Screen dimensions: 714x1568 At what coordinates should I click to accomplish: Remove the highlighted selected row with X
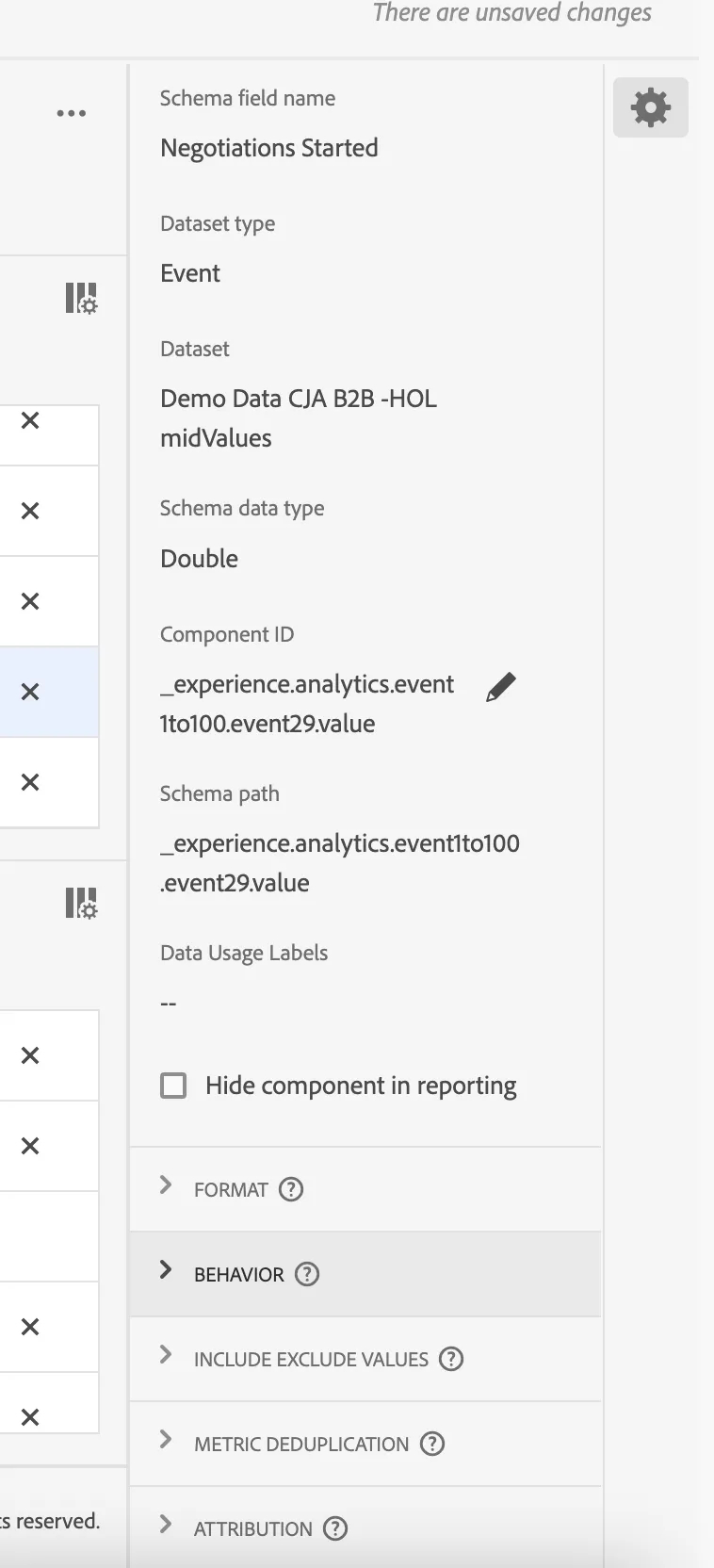[x=30, y=692]
